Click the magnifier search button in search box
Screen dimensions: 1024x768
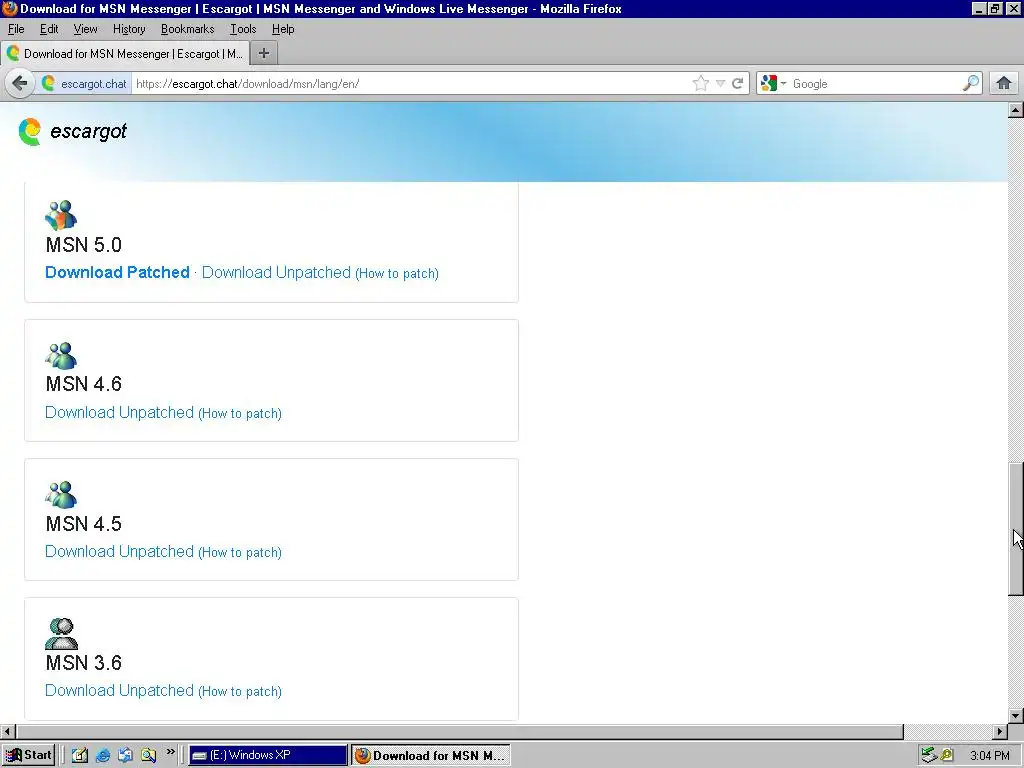pyautogui.click(x=970, y=83)
